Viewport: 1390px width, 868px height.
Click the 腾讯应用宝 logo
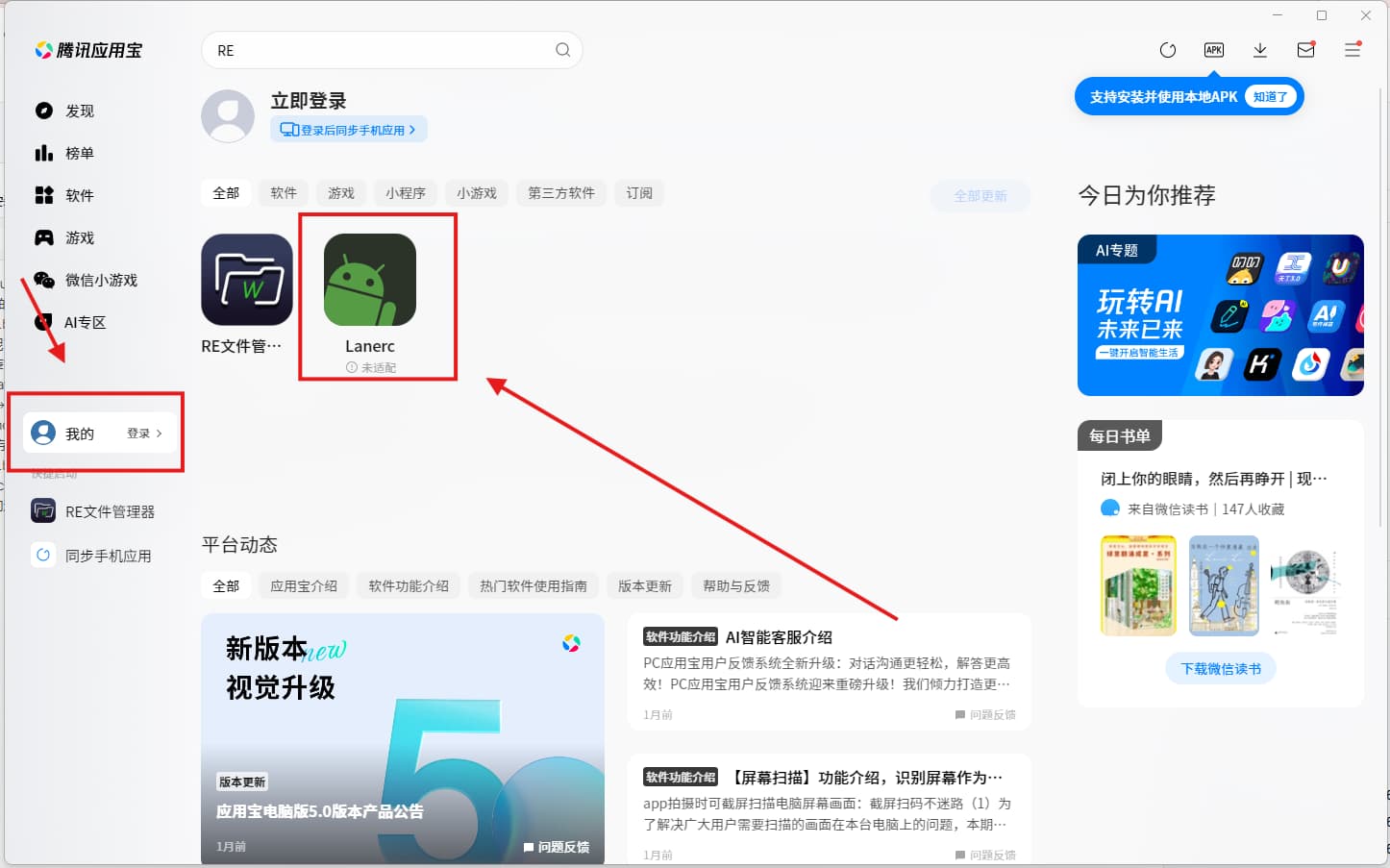tap(88, 50)
